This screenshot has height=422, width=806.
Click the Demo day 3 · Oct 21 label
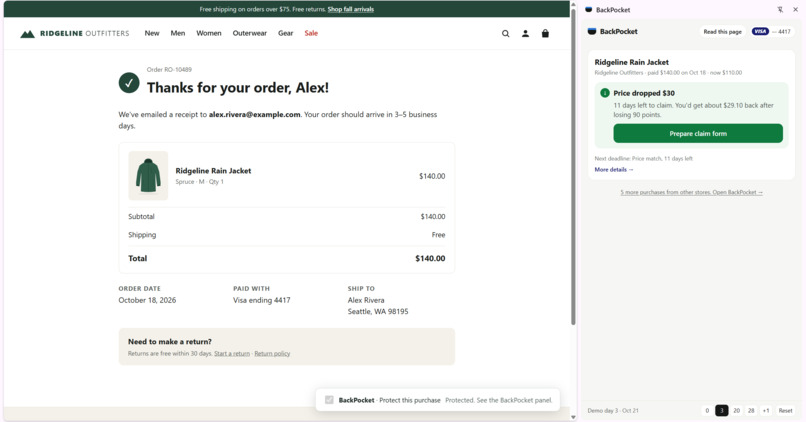click(613, 411)
